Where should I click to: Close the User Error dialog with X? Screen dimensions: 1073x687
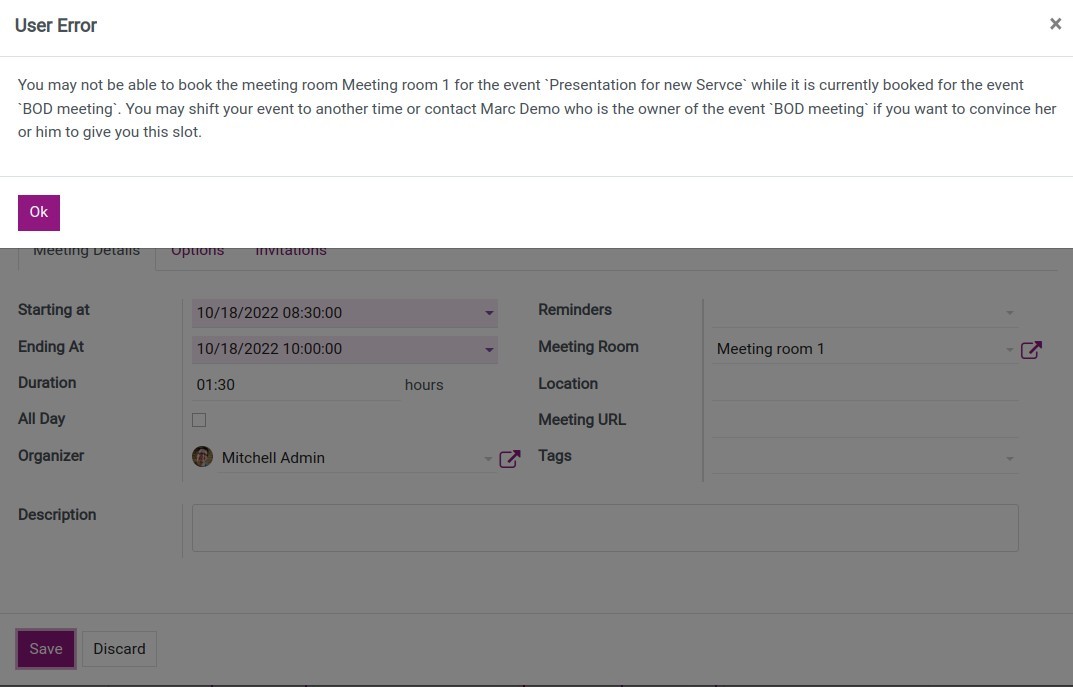(x=1055, y=24)
